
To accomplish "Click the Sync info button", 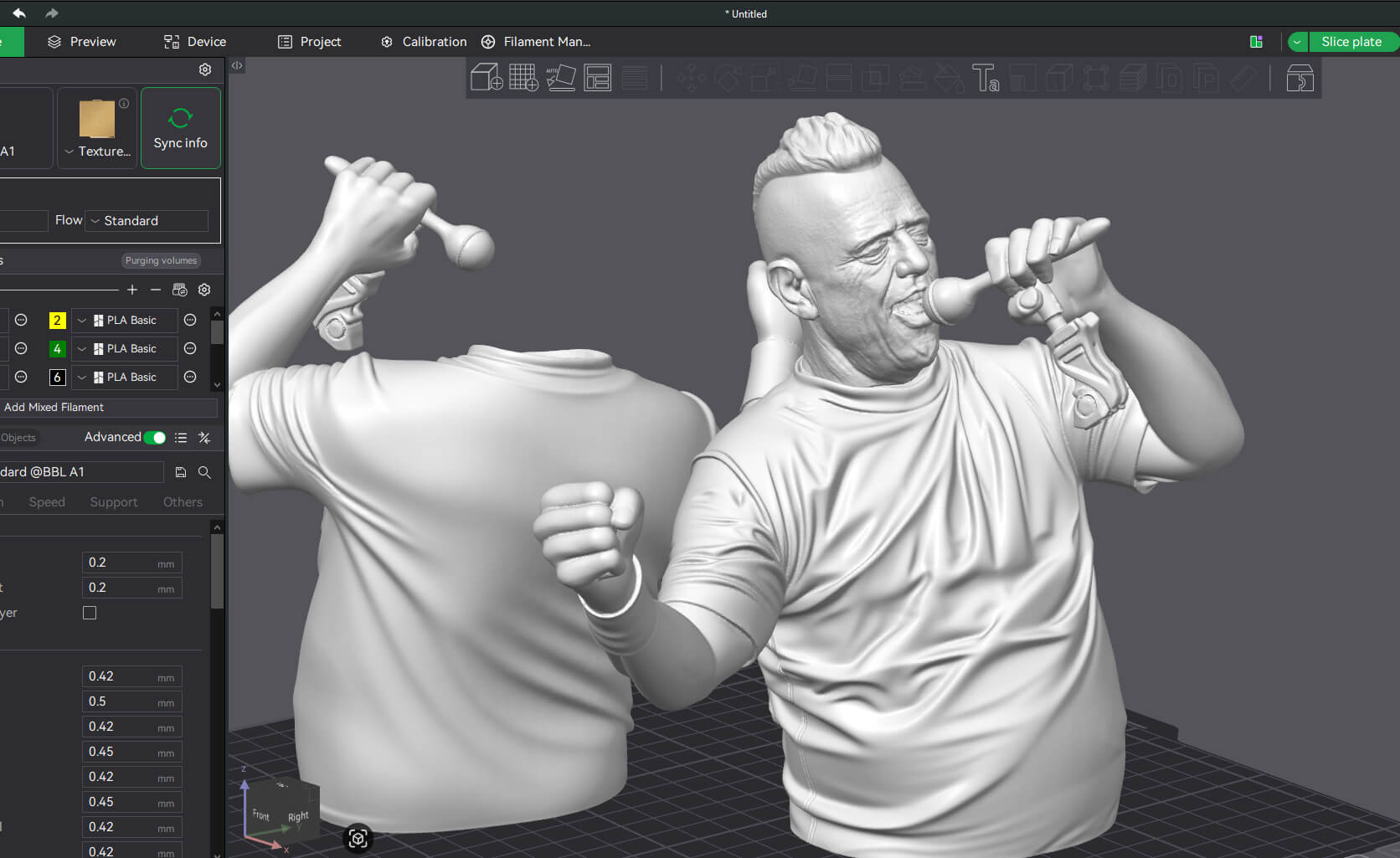I will click(x=181, y=128).
